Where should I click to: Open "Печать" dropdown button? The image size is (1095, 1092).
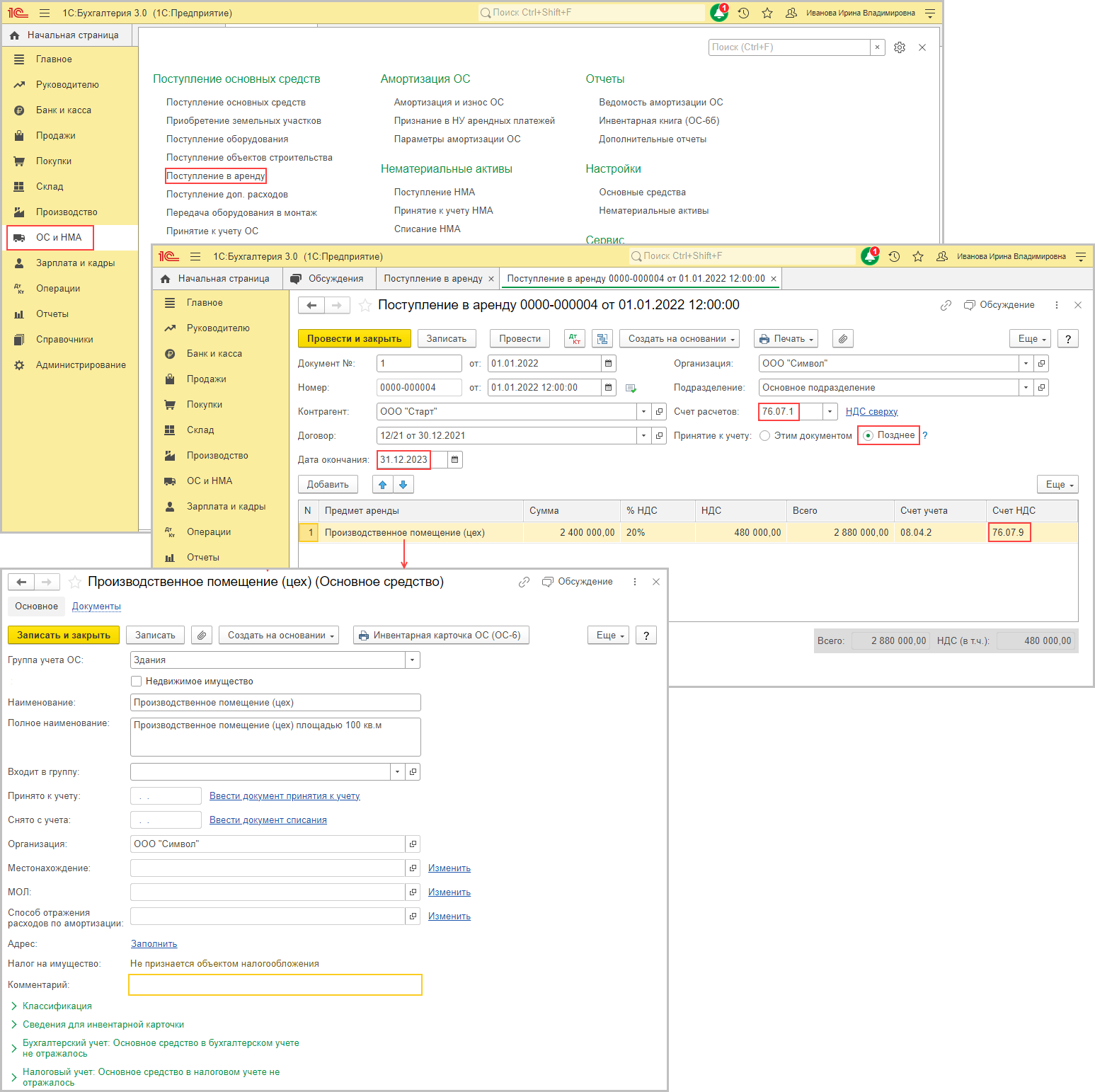pos(786,339)
